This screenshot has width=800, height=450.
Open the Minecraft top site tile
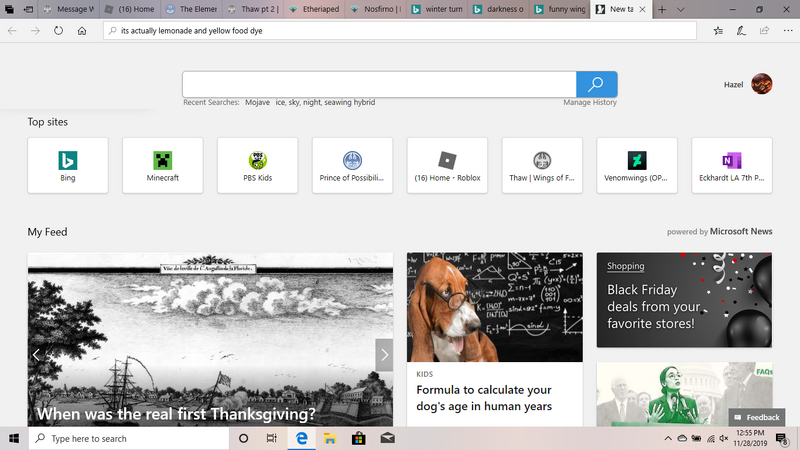click(163, 166)
